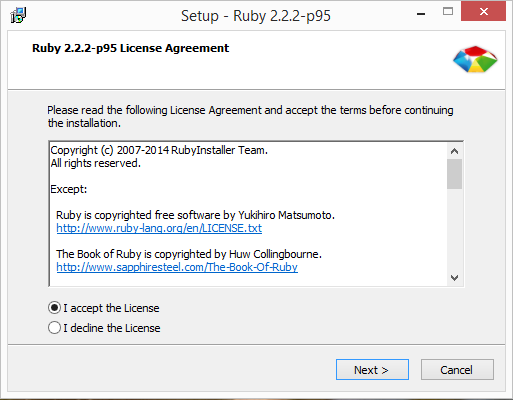Open the ruby-lang.org LICENSE.txt link

tap(159, 228)
